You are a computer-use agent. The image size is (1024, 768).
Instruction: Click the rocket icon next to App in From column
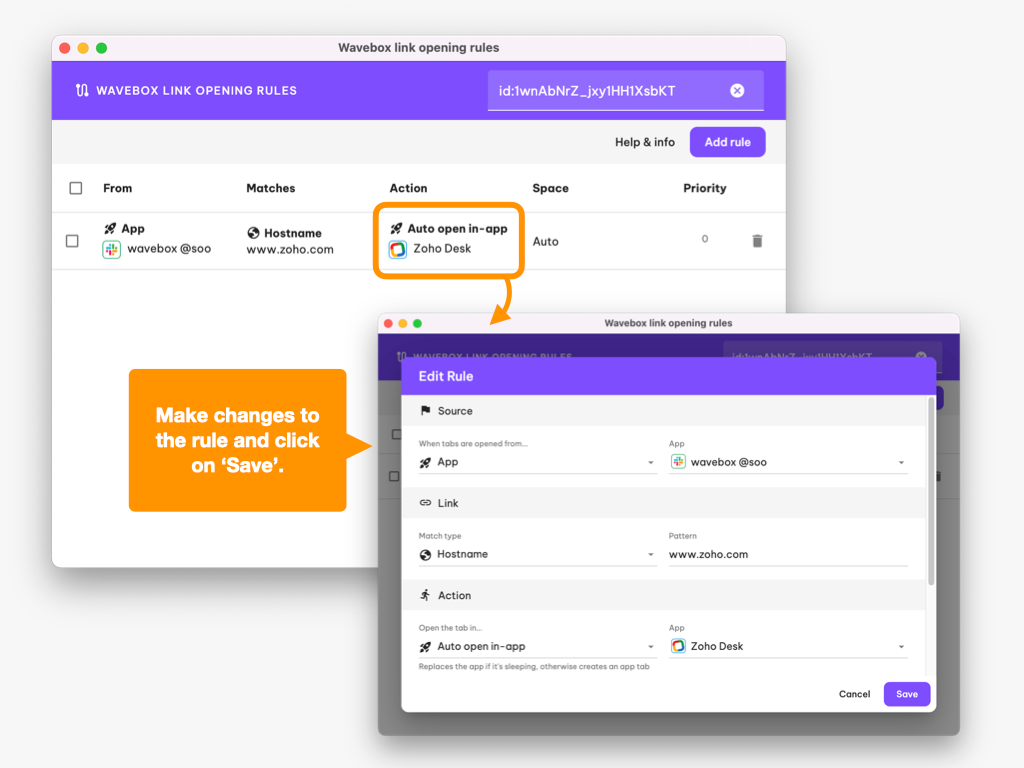pyautogui.click(x=110, y=229)
